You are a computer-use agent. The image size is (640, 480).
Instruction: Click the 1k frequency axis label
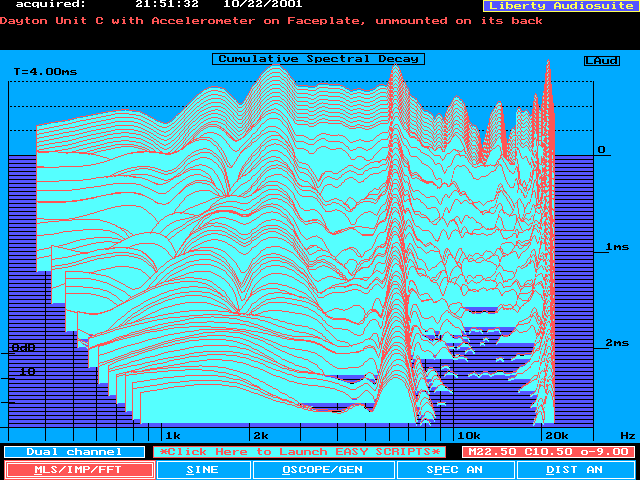[172, 436]
